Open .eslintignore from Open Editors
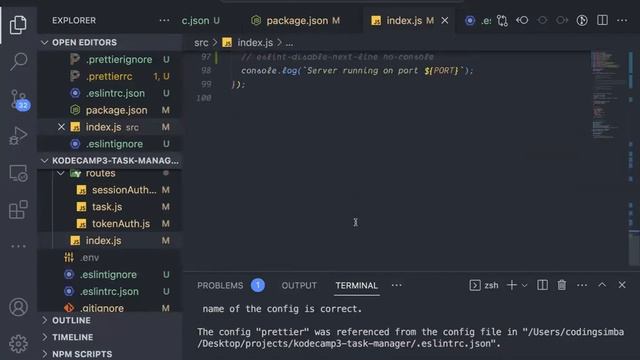This screenshot has width=640, height=360. [x=109, y=144]
